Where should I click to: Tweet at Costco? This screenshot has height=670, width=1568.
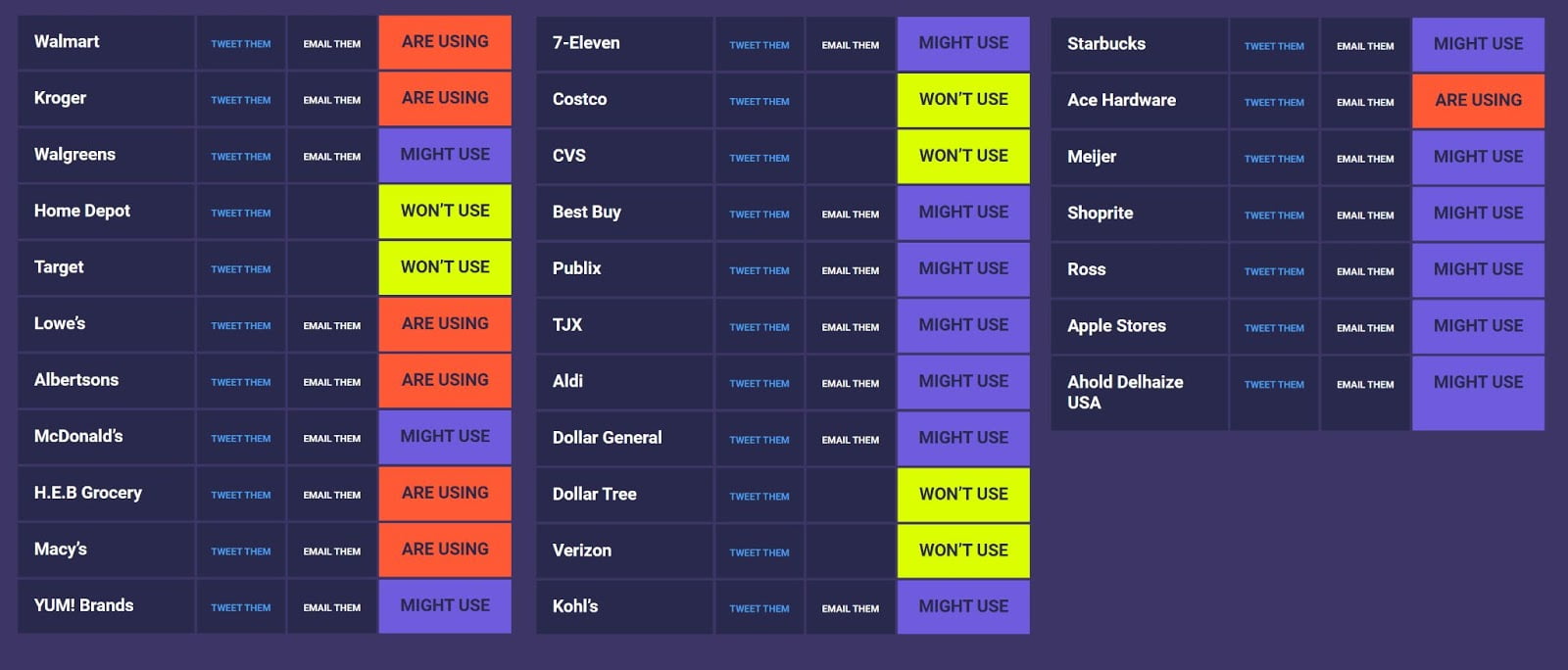[759, 101]
